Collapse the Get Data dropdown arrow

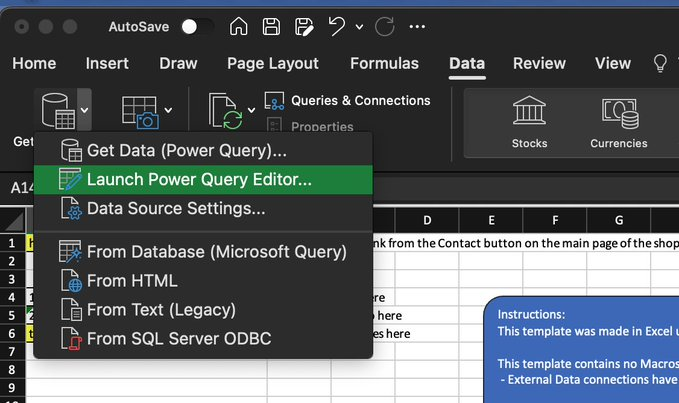(84, 110)
